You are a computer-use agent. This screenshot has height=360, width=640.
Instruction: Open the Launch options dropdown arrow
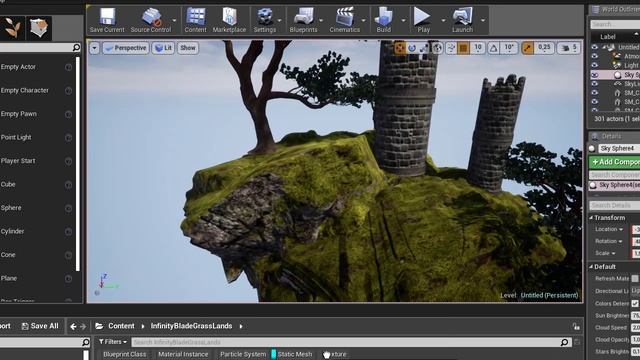coord(483,20)
